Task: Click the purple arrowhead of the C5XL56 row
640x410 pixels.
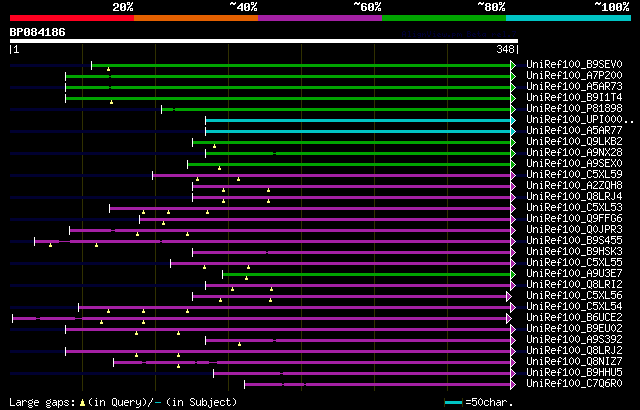Action: [x=509, y=297]
